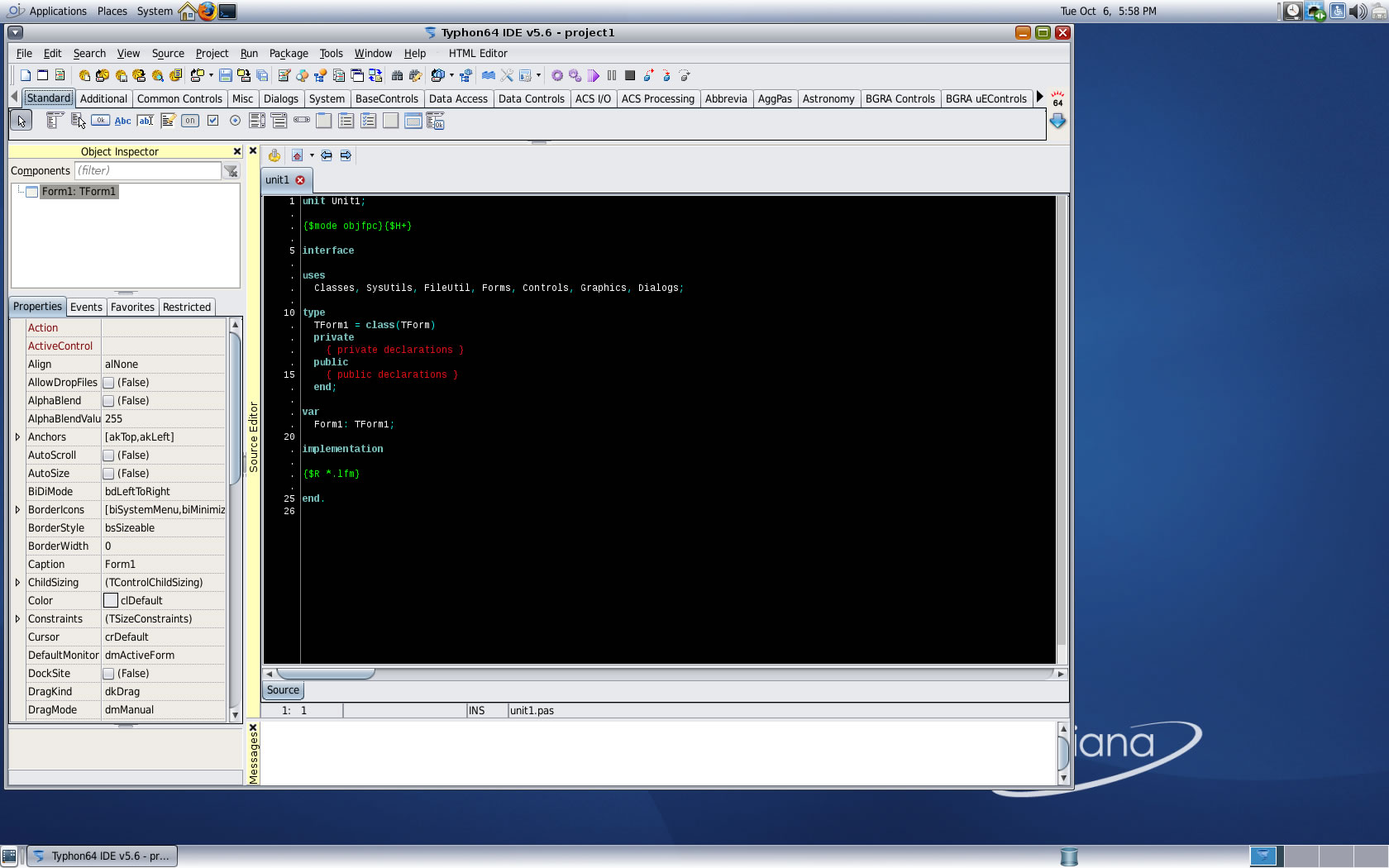Image resolution: width=1389 pixels, height=868 pixels.
Task: Toggle the AutoSize checkbox
Action: click(108, 474)
